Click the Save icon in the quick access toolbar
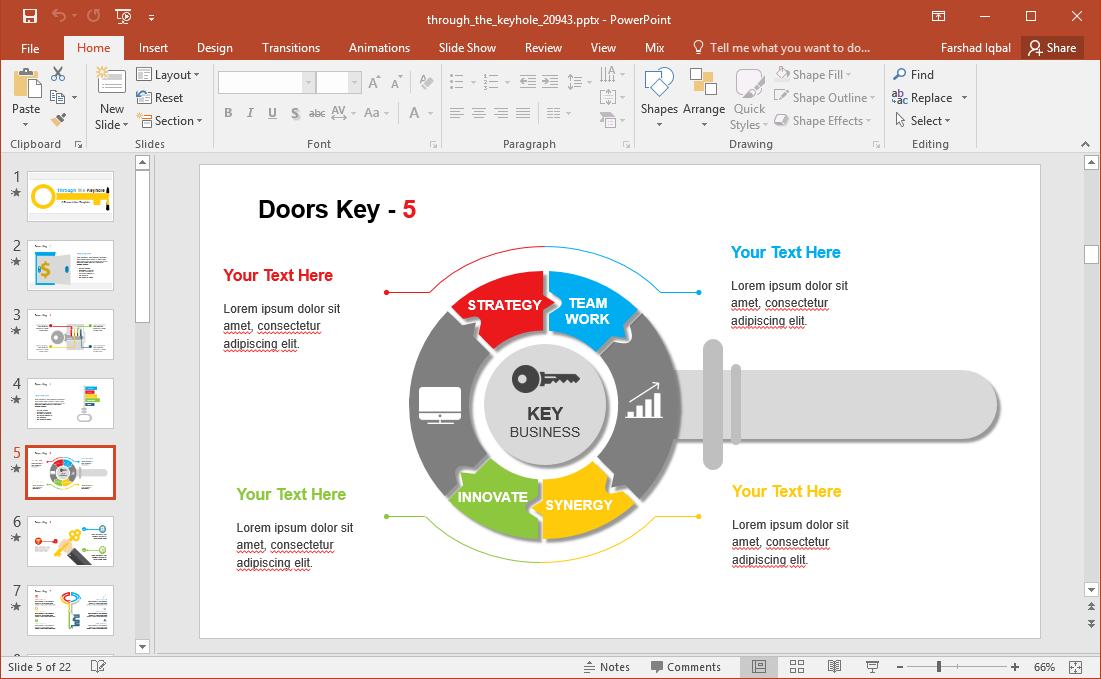The image size is (1101, 679). (x=29, y=17)
